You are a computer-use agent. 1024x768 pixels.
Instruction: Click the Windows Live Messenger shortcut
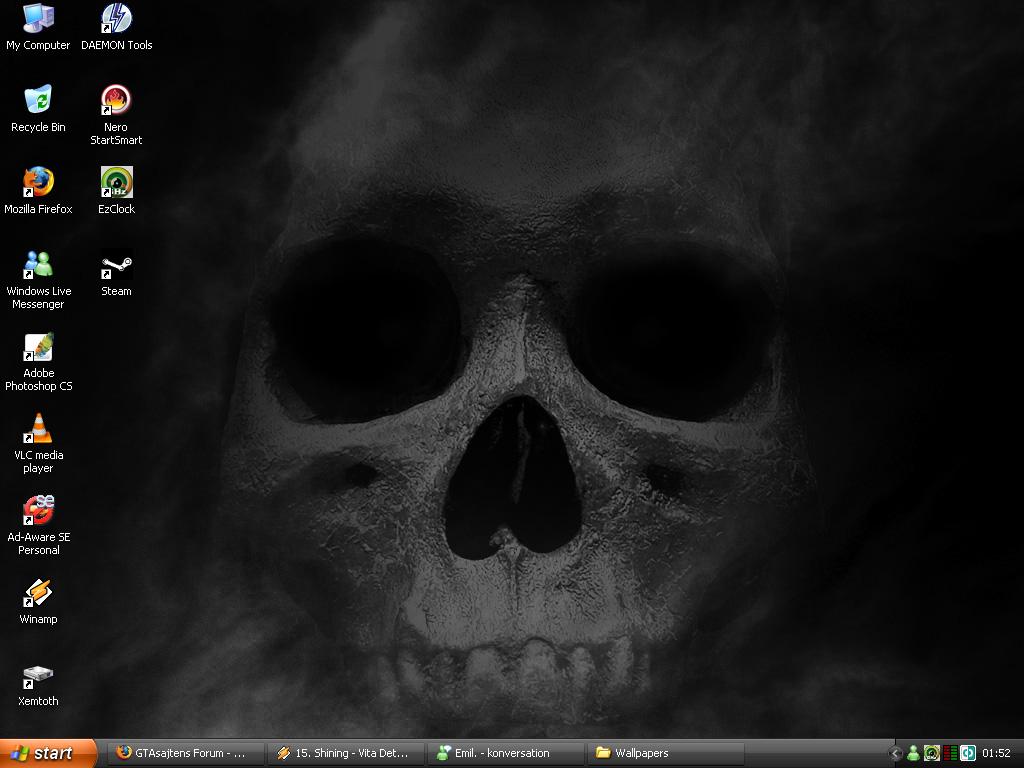point(38,264)
